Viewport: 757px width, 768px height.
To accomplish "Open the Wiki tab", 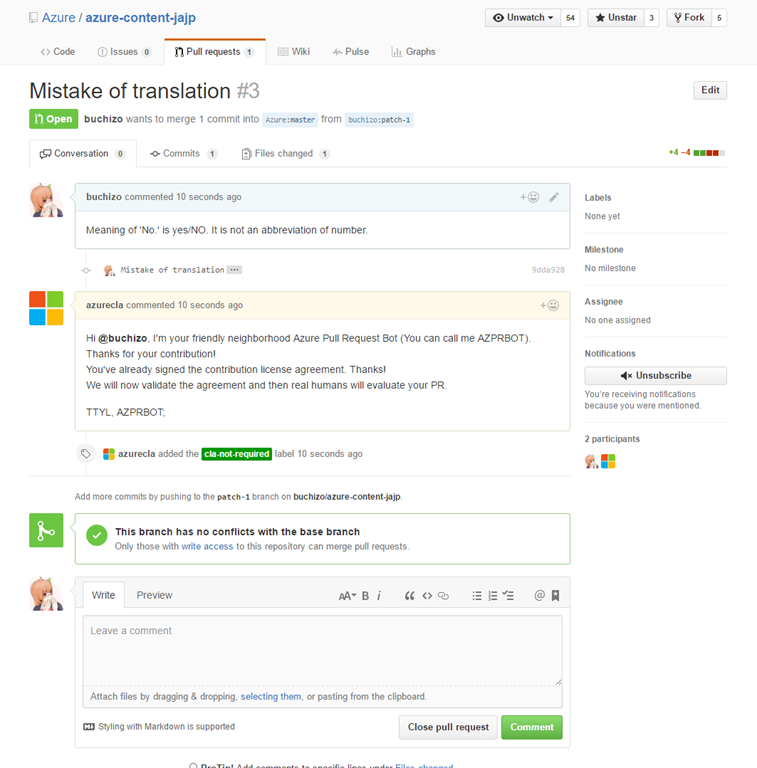I will point(294,52).
